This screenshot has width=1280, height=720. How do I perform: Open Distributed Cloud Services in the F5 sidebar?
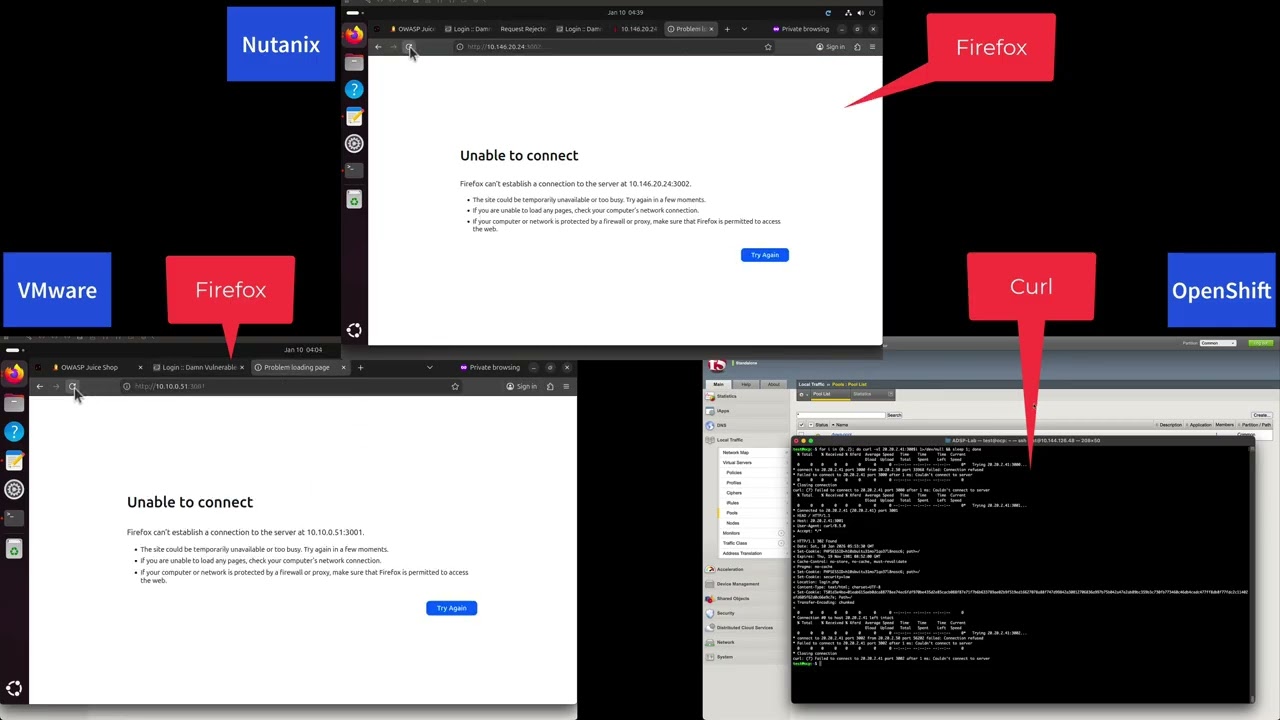point(744,628)
